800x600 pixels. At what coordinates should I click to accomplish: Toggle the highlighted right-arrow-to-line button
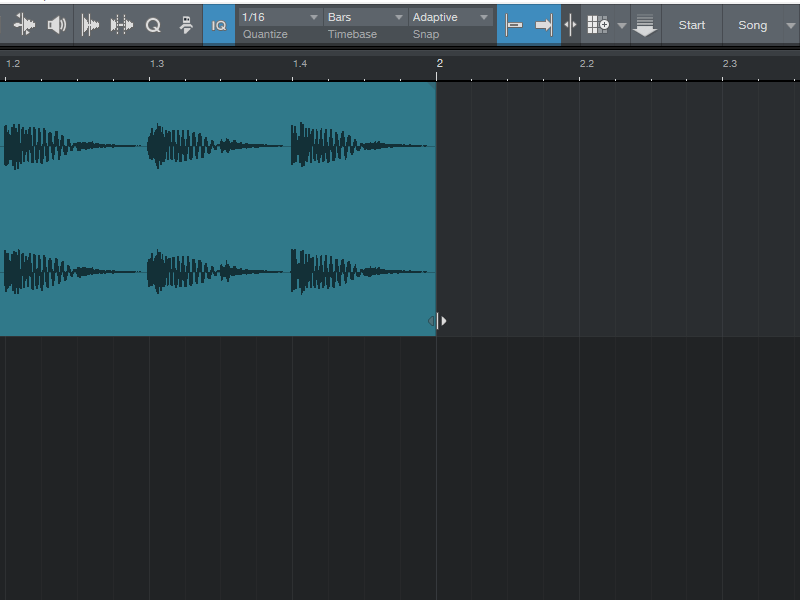coord(544,25)
